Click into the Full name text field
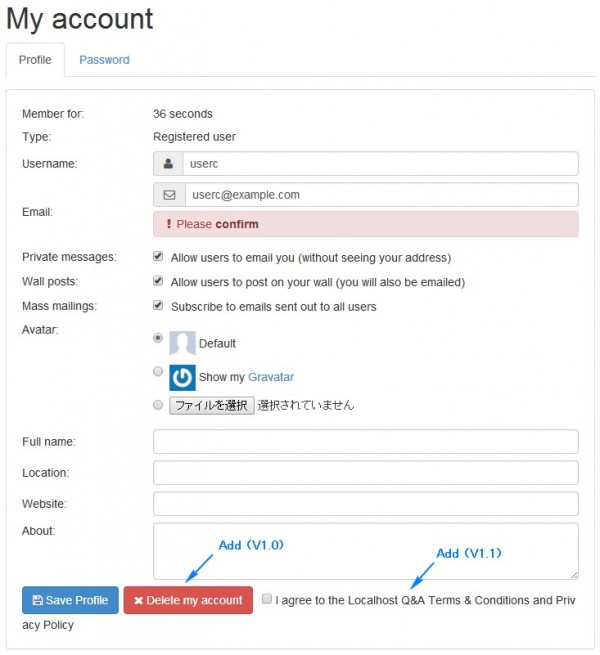The height and width of the screenshot is (655, 600). click(365, 442)
